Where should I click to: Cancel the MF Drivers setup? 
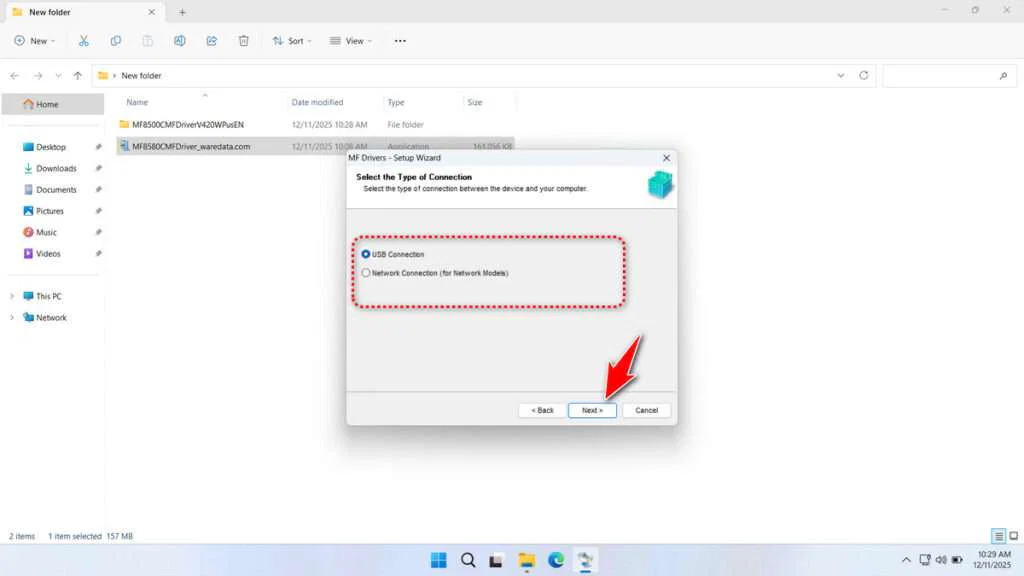coord(646,410)
